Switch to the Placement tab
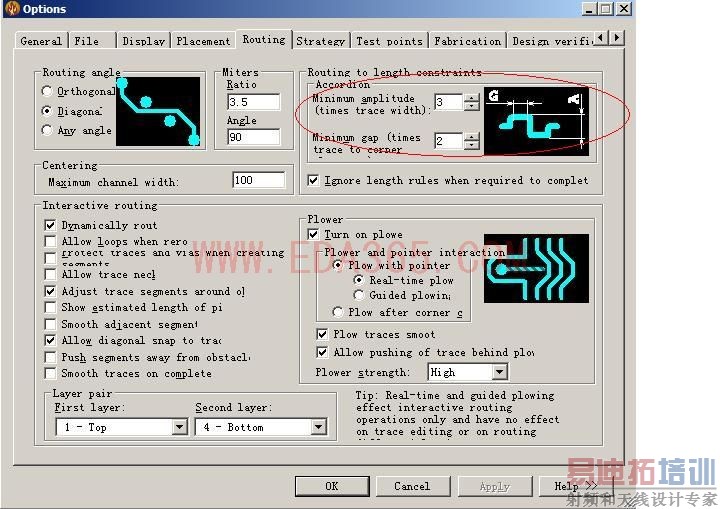 coord(203,41)
